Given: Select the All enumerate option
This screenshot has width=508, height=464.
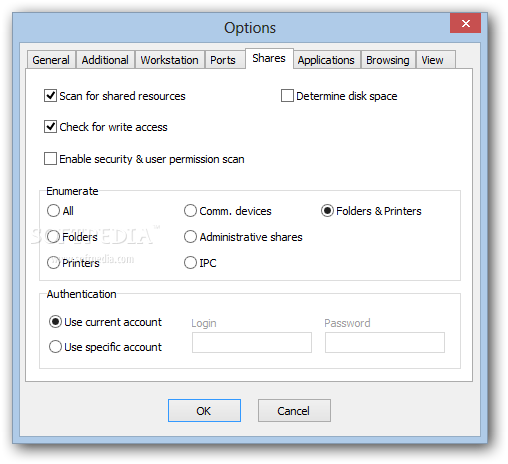Looking at the screenshot, I should tap(53, 211).
